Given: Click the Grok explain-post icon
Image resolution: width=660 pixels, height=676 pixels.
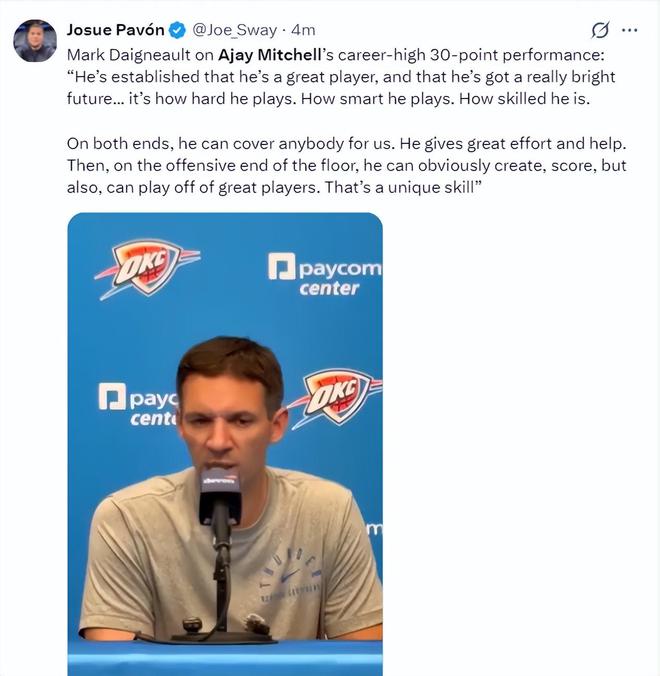Looking at the screenshot, I should (600, 30).
